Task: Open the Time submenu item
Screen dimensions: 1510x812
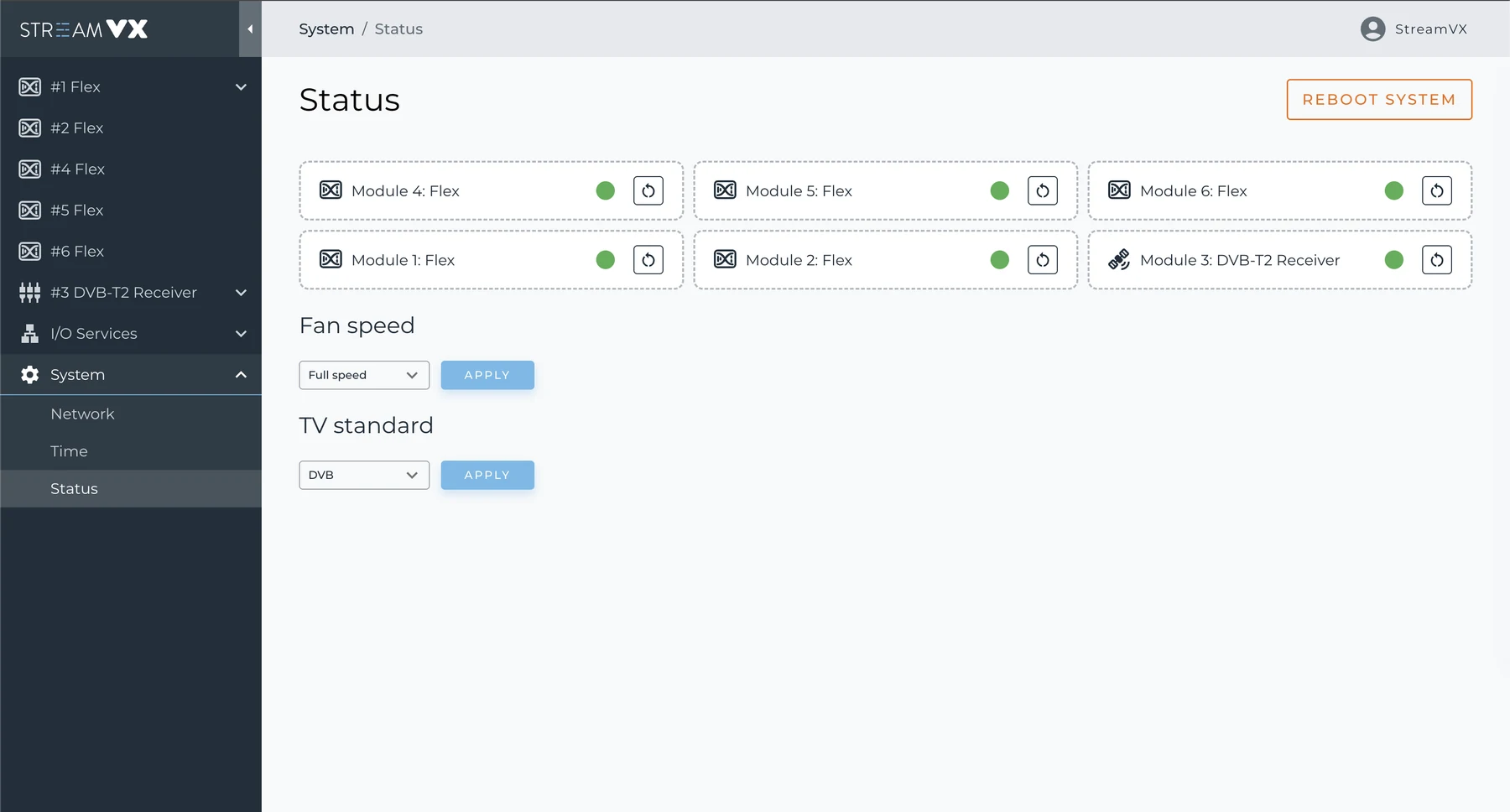Action: pyautogui.click(x=131, y=451)
